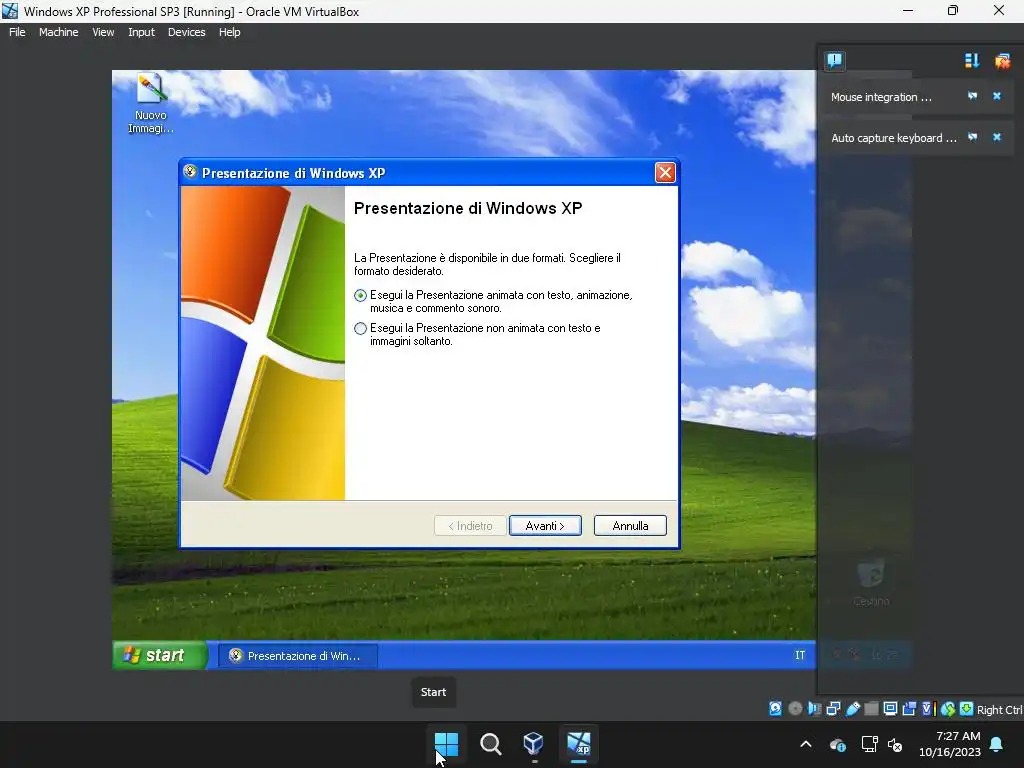The height and width of the screenshot is (768, 1024).
Task: Click the IT language indicator in XP taskbar
Action: pyautogui.click(x=799, y=655)
